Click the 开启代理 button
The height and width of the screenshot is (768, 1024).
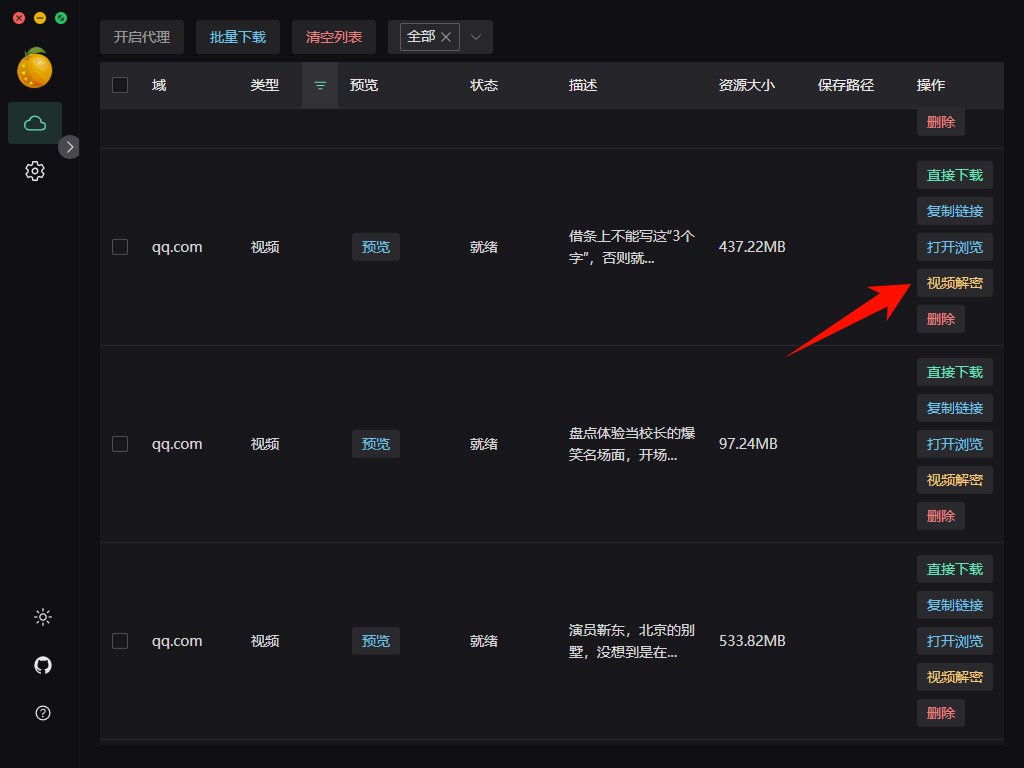click(142, 37)
